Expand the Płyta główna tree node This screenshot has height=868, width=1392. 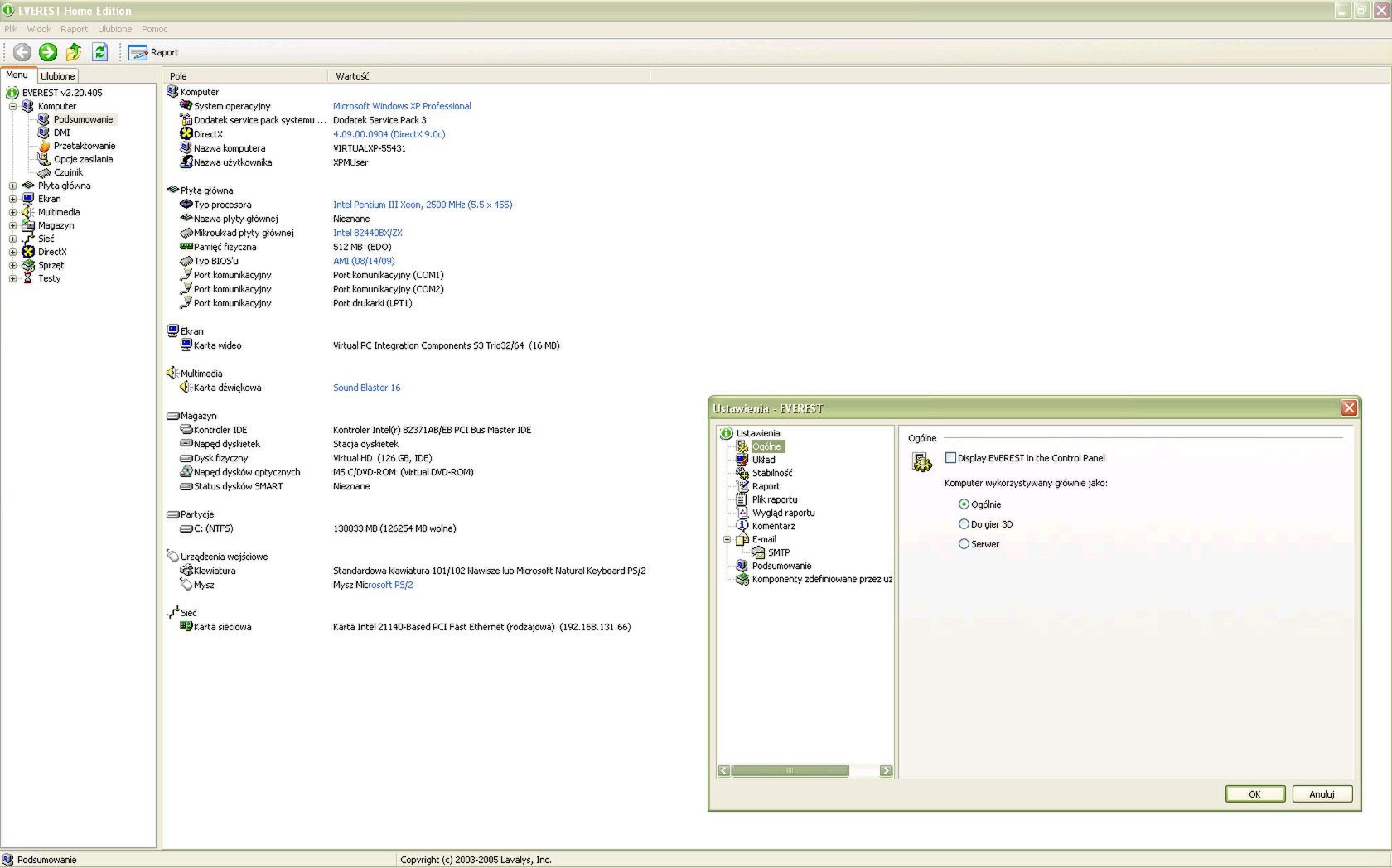12,186
